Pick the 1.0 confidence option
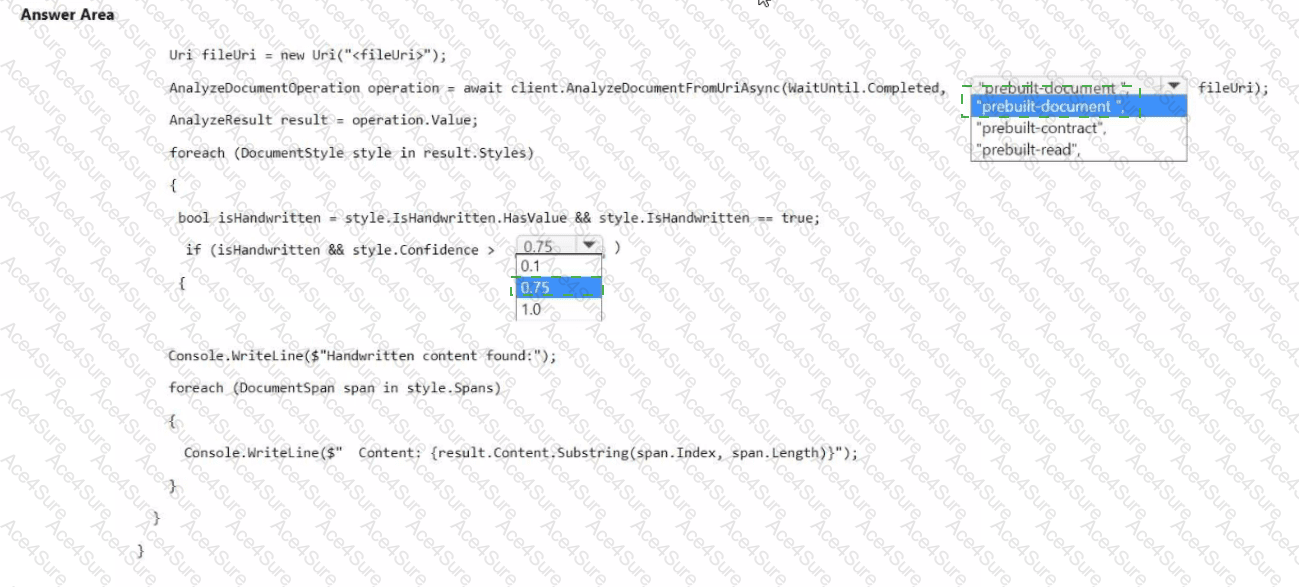The width and height of the screenshot is (1299, 587). (558, 309)
